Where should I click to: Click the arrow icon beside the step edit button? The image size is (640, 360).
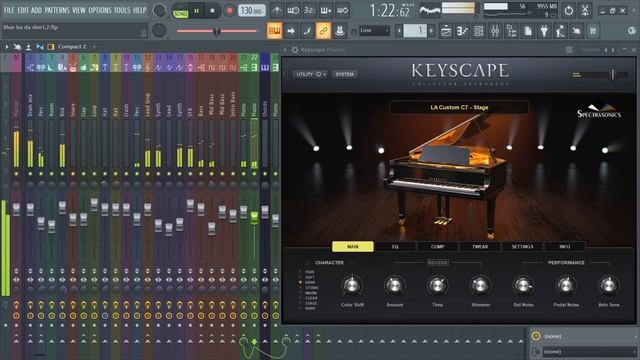pyautogui.click(x=291, y=31)
